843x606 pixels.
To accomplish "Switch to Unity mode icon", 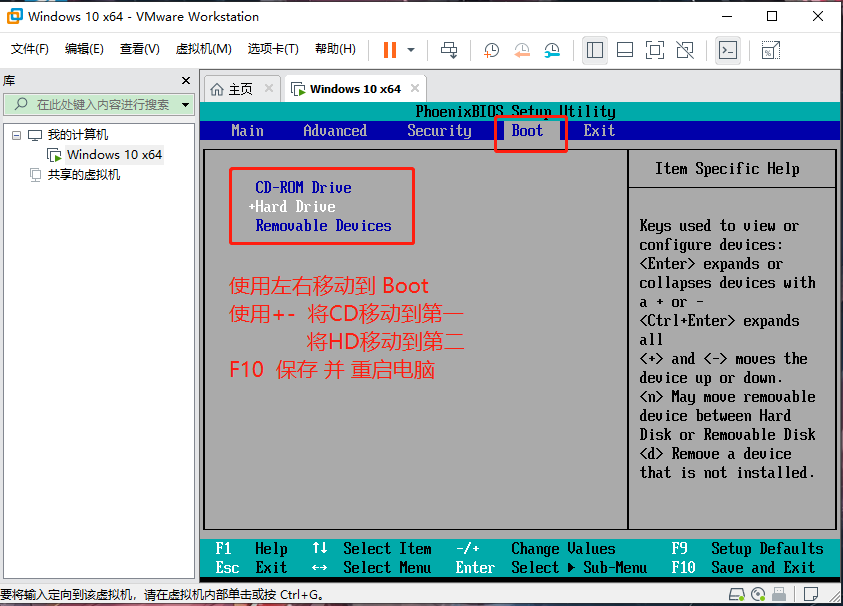I will [685, 50].
